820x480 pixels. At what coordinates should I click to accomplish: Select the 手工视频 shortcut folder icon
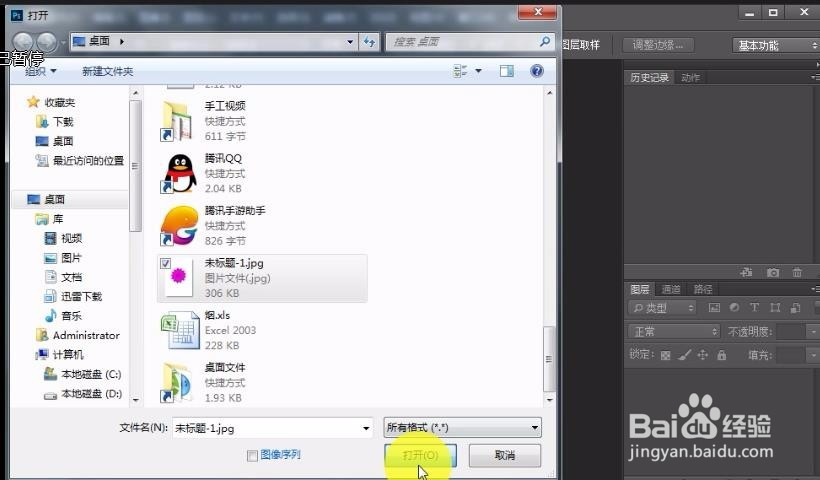click(x=178, y=121)
